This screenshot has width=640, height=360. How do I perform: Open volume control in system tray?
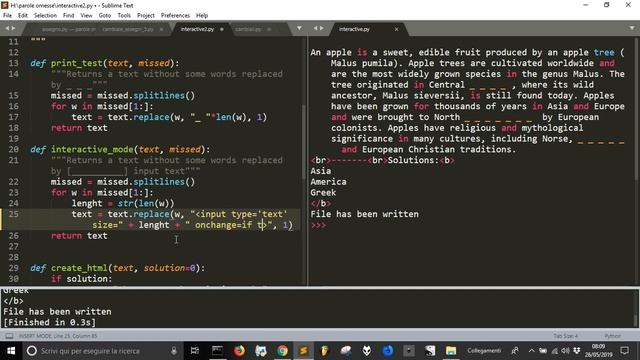pyautogui.click(x=565, y=351)
